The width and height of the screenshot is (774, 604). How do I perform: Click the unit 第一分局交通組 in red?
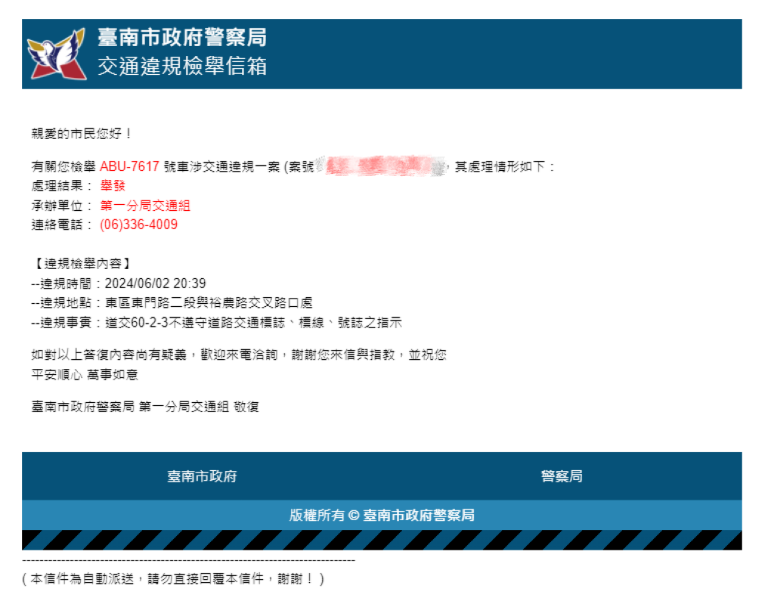click(x=145, y=206)
